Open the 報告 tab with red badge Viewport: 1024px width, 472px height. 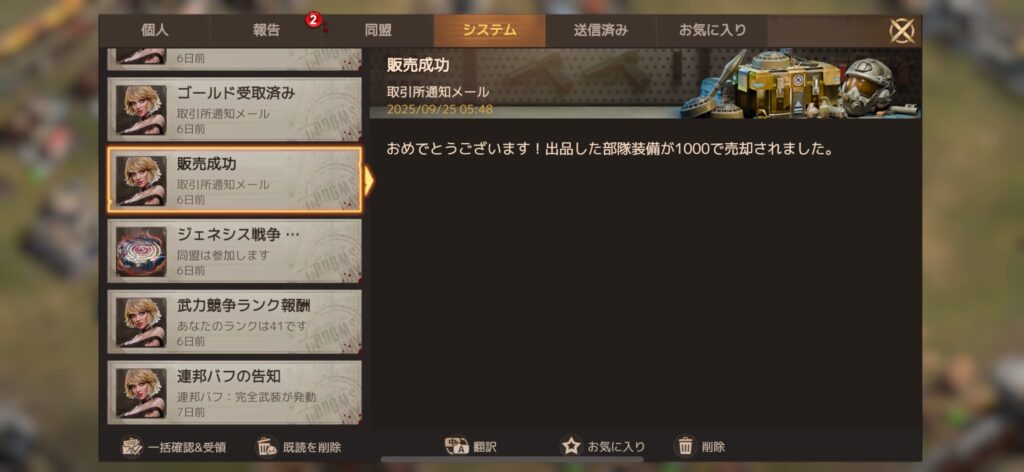tap(266, 31)
